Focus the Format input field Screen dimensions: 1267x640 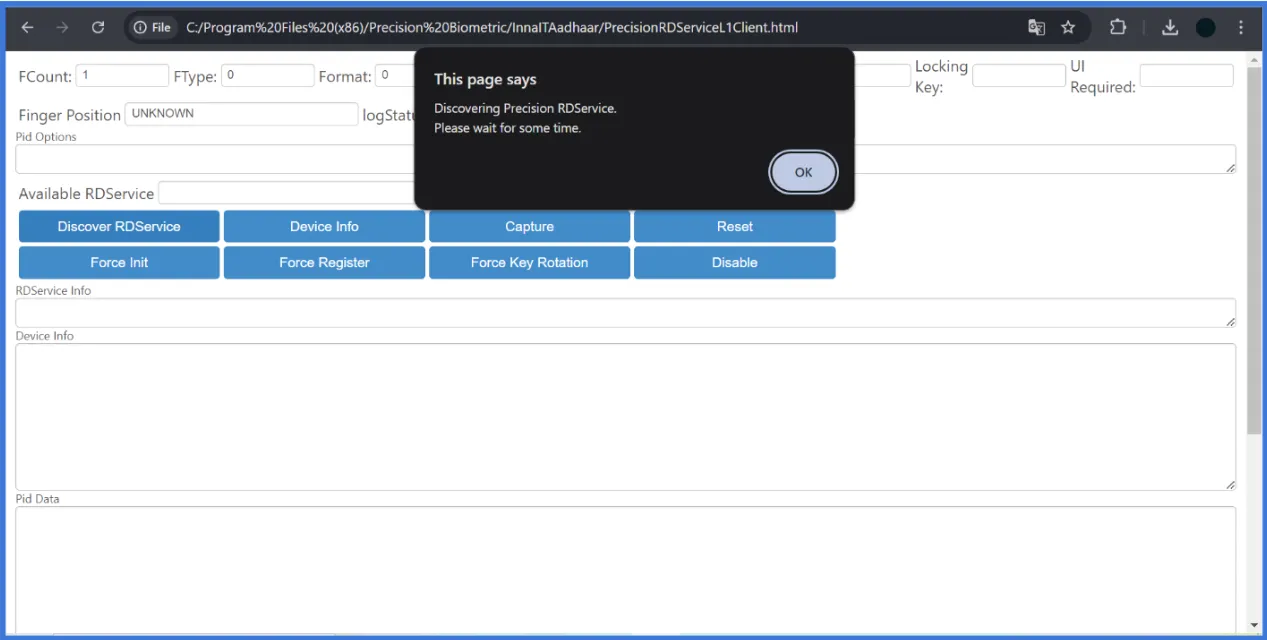[x=395, y=75]
